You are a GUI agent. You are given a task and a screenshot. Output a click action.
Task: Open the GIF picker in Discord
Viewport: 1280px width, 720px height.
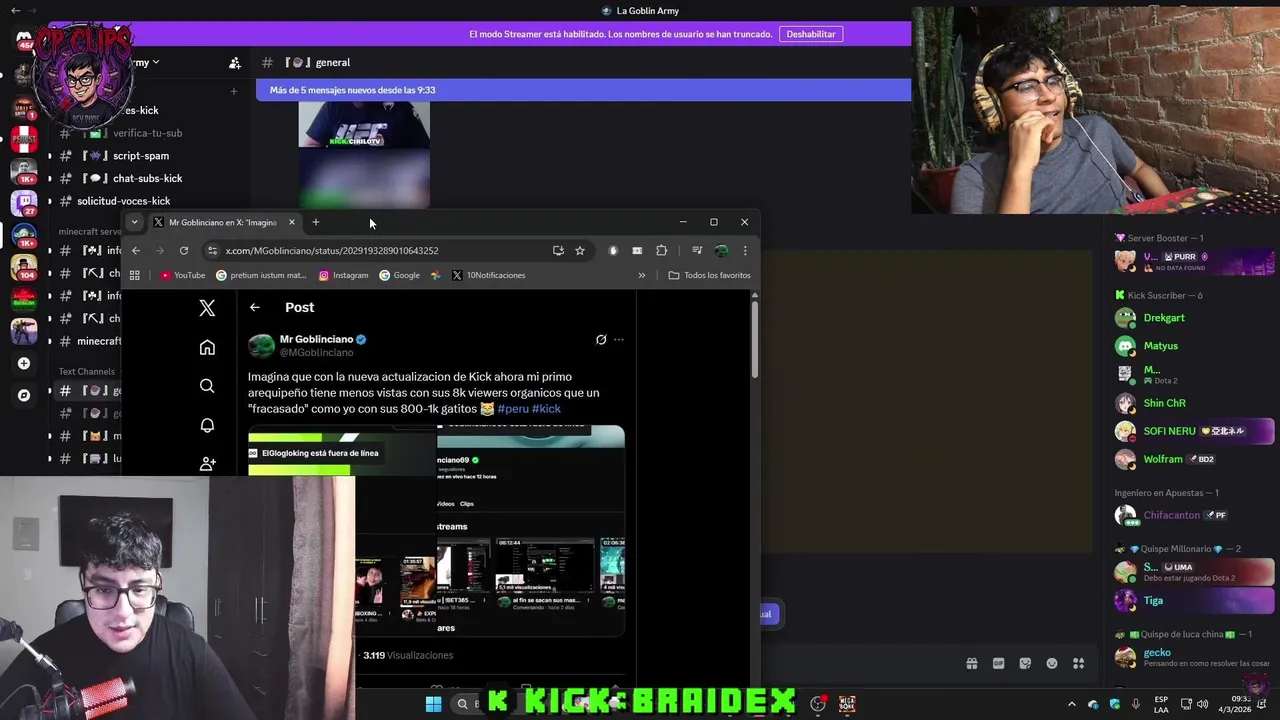(998, 663)
